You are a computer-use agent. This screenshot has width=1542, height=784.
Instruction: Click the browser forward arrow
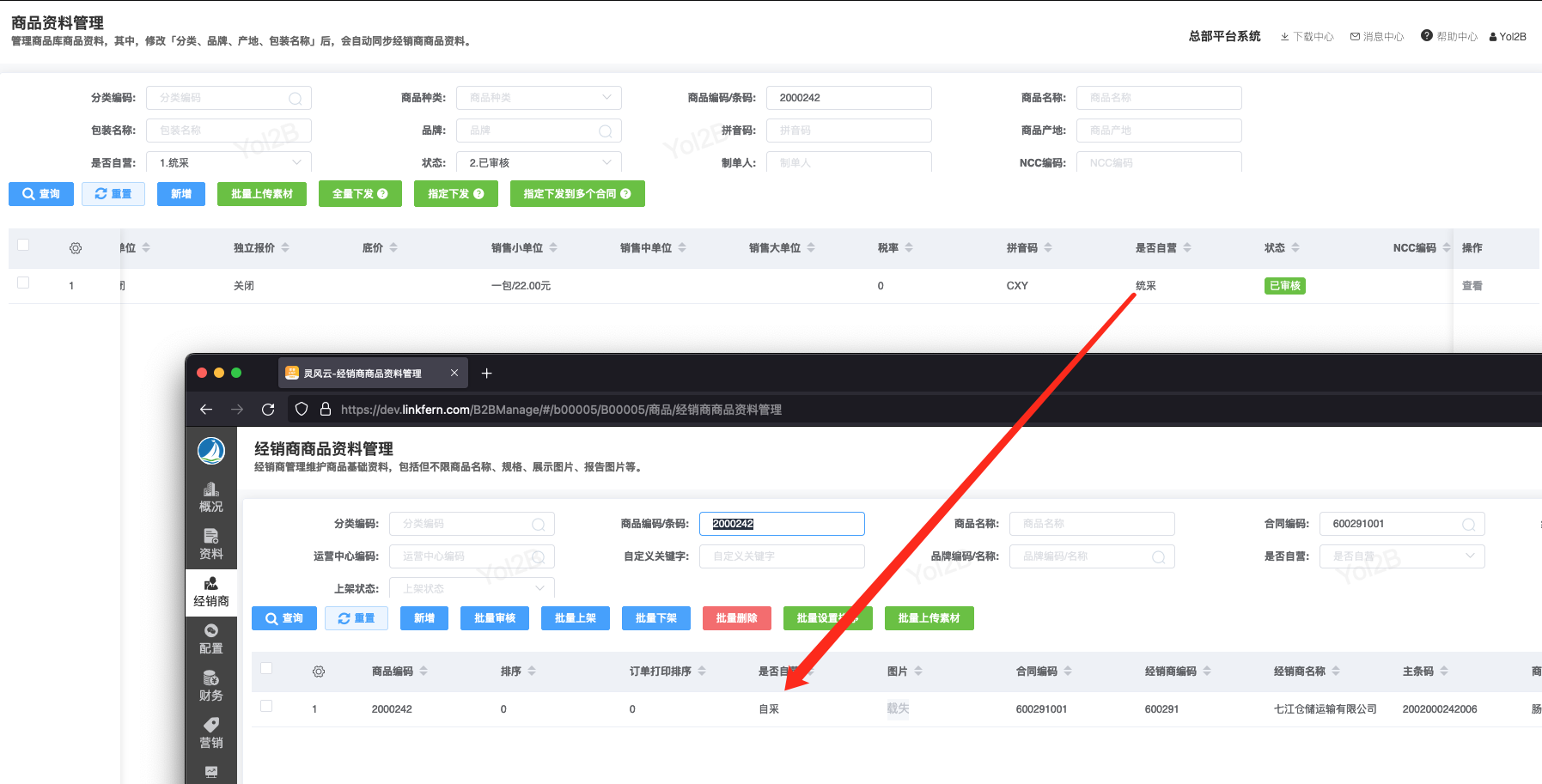pos(237,410)
